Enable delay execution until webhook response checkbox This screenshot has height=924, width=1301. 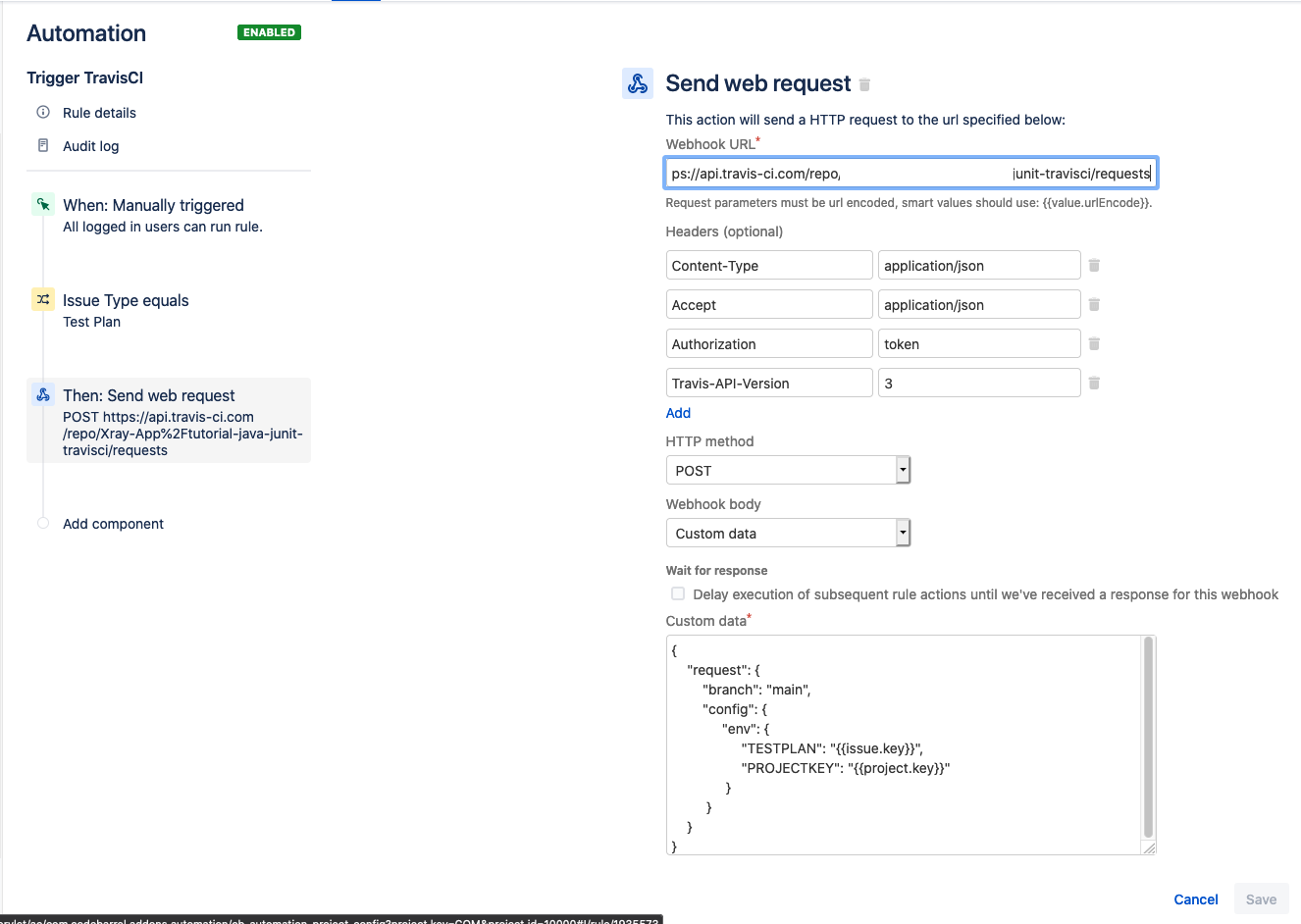tap(678, 593)
